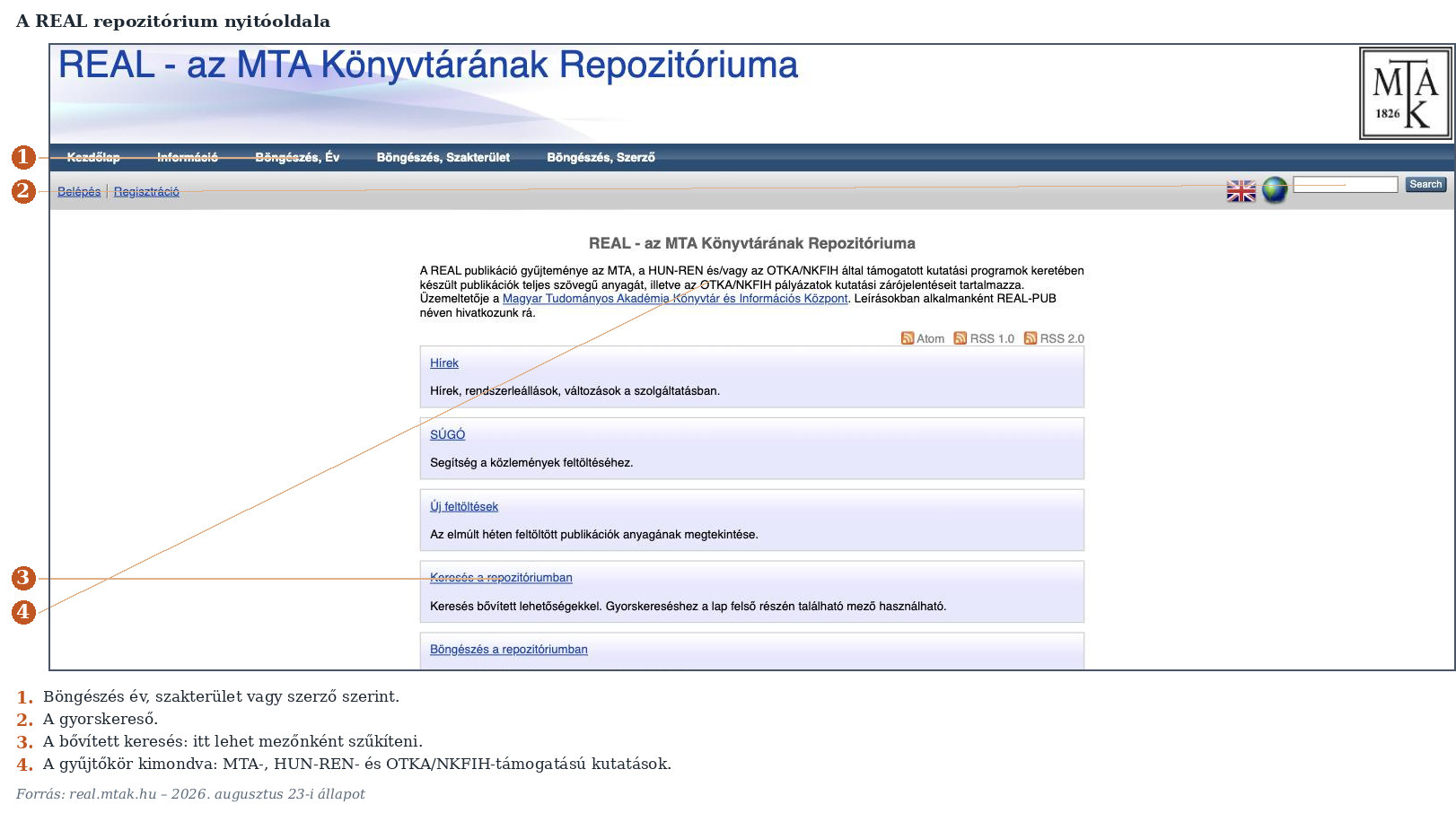Screen dimensions: 1456x813
Task: Click the source line 'Forrás: real.mtak.hu'
Action: [190, 794]
